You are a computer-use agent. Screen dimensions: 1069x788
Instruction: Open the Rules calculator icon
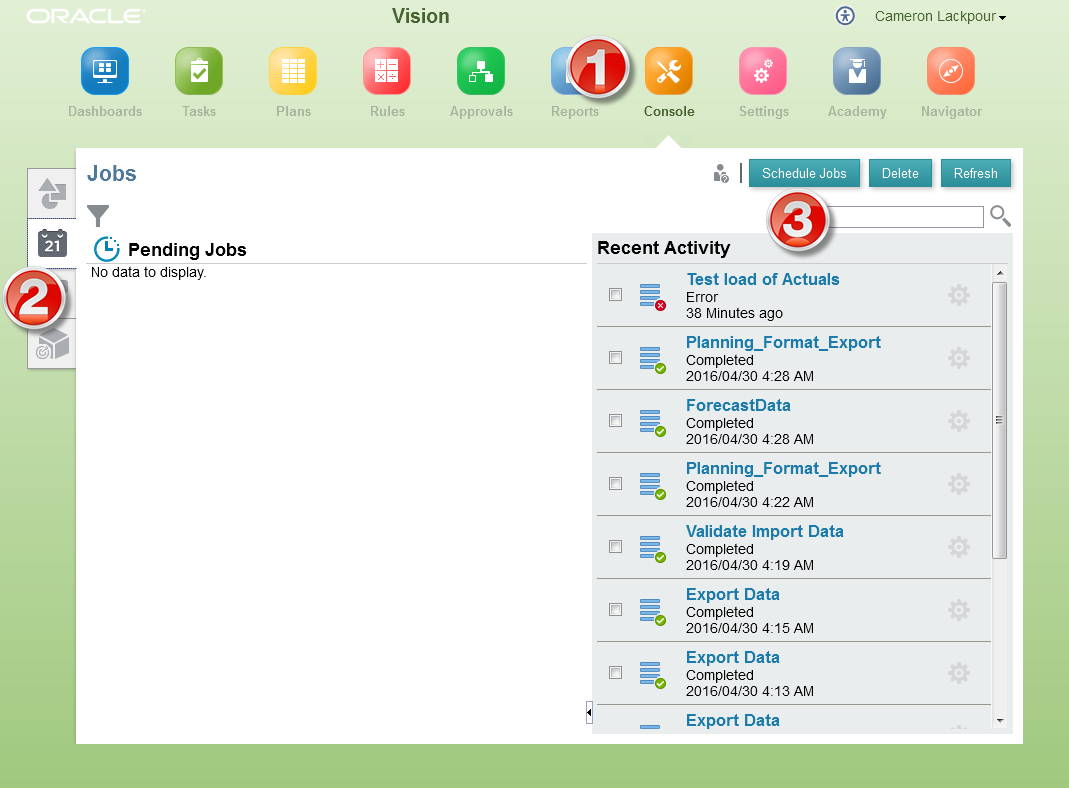[387, 71]
